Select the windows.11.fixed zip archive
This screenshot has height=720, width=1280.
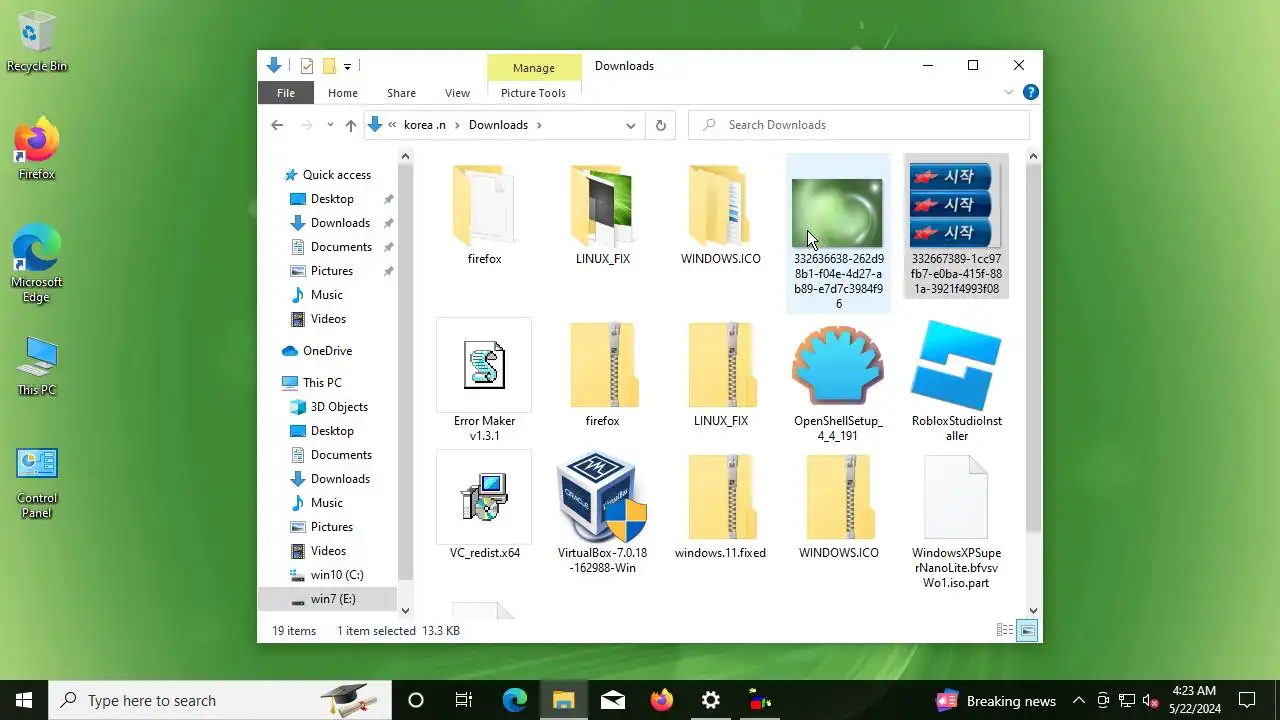720,506
